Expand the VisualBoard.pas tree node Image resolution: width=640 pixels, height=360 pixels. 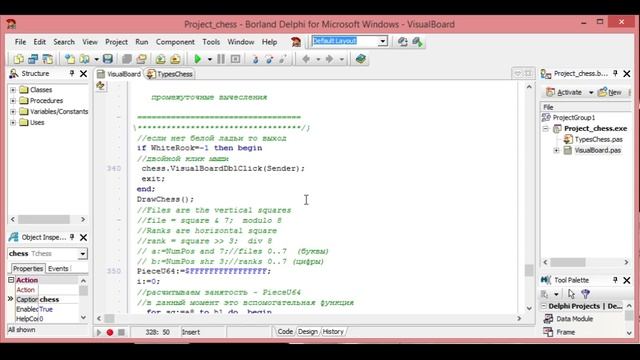[556, 151]
